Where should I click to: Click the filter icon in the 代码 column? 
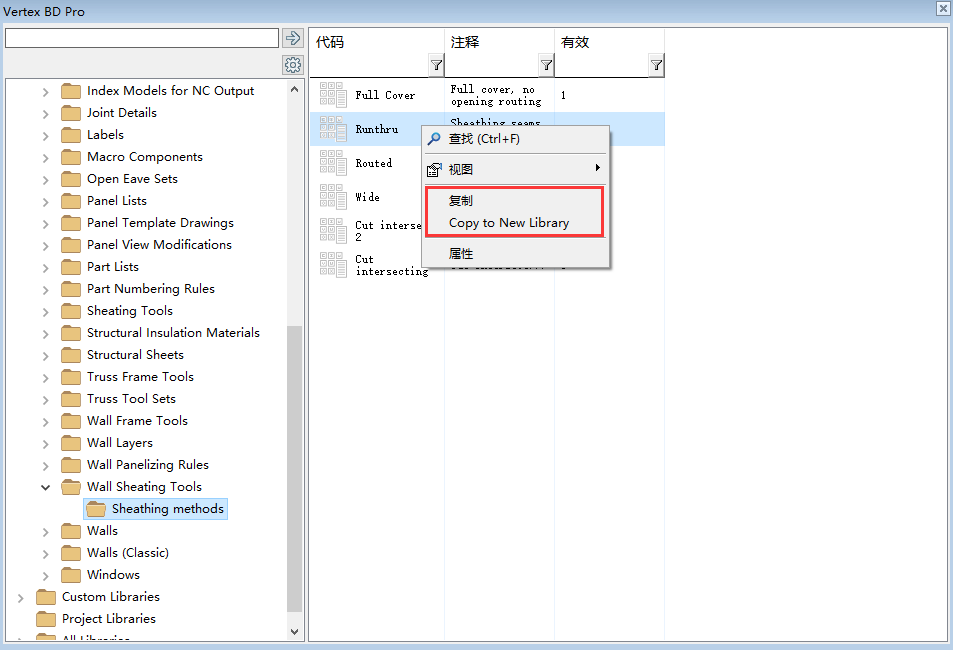point(436,64)
